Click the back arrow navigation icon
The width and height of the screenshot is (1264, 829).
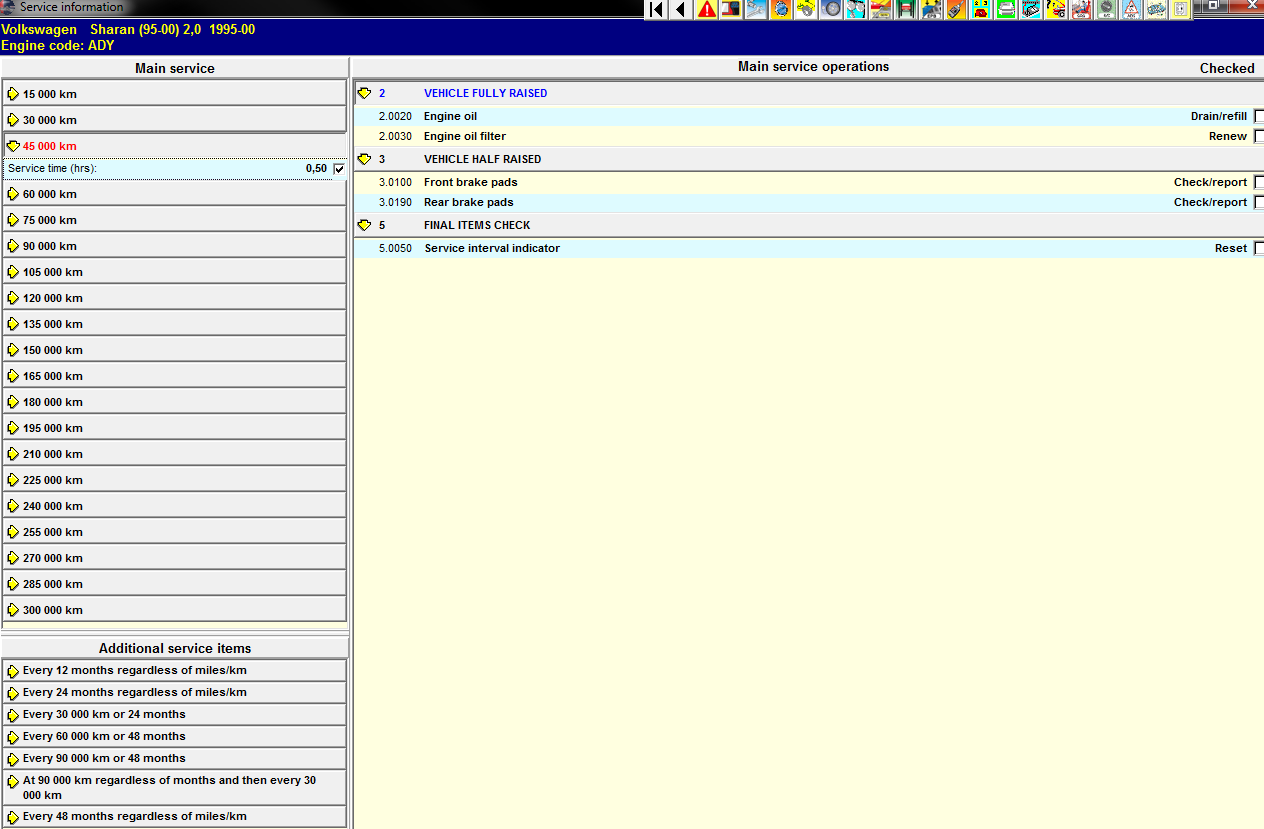pos(681,9)
